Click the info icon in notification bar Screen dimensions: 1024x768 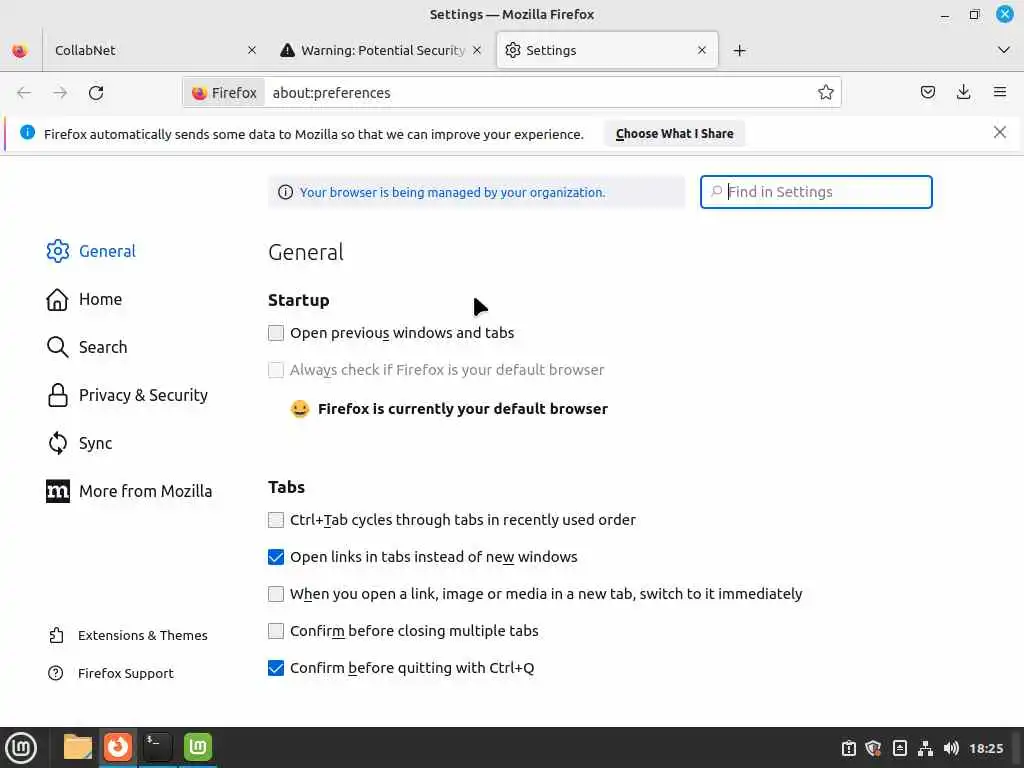pyautogui.click(x=27, y=133)
